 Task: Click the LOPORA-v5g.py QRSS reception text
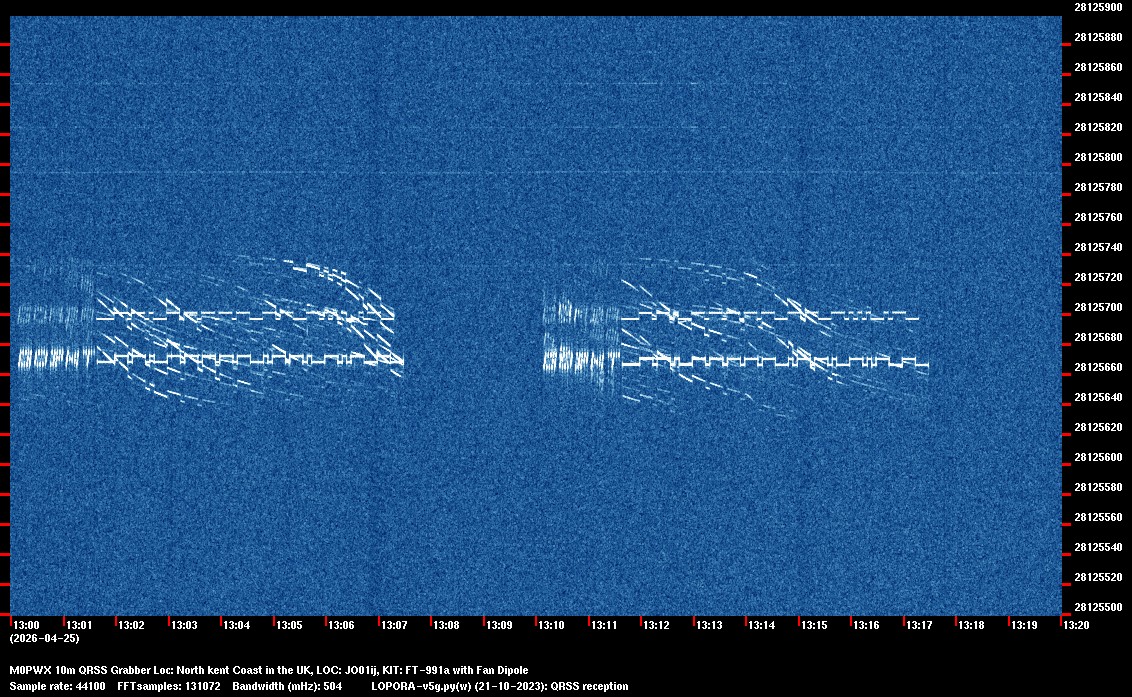click(x=499, y=686)
